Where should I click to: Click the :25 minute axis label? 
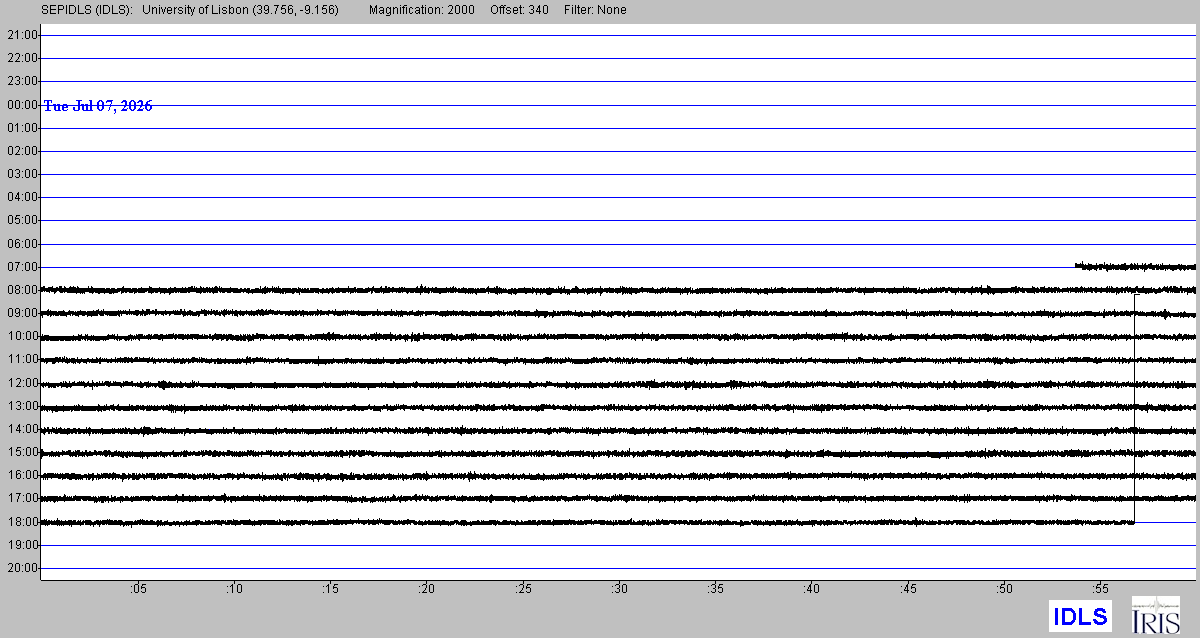coord(523,589)
